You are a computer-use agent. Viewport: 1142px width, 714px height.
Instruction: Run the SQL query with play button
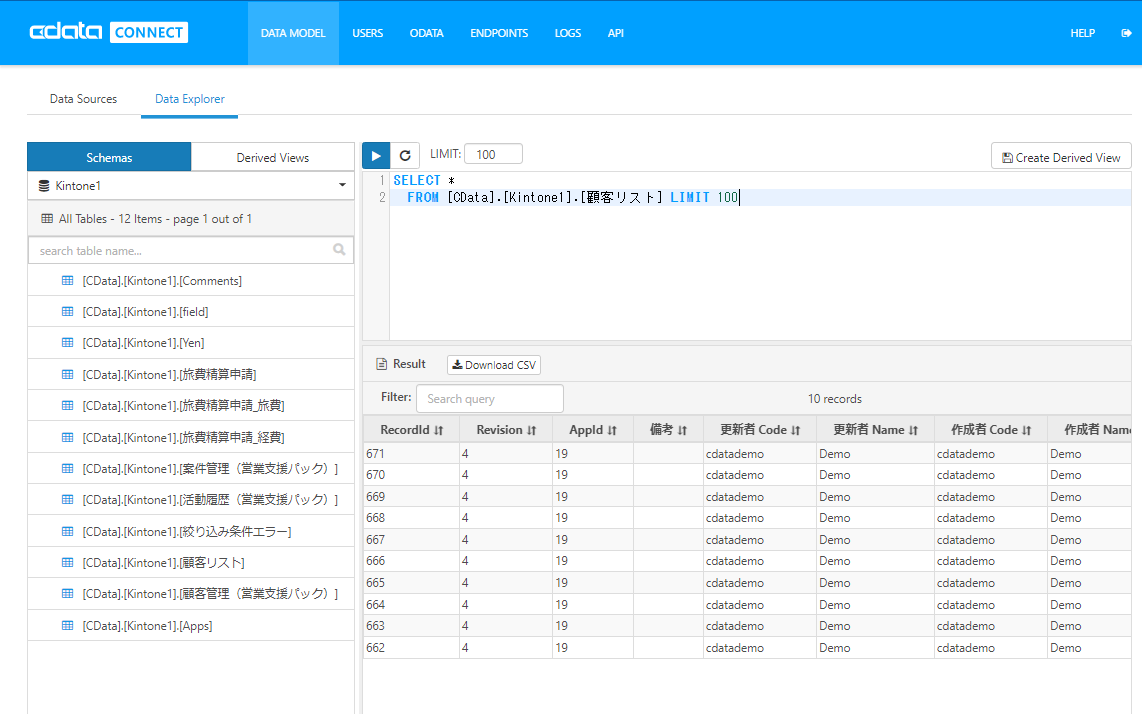376,155
